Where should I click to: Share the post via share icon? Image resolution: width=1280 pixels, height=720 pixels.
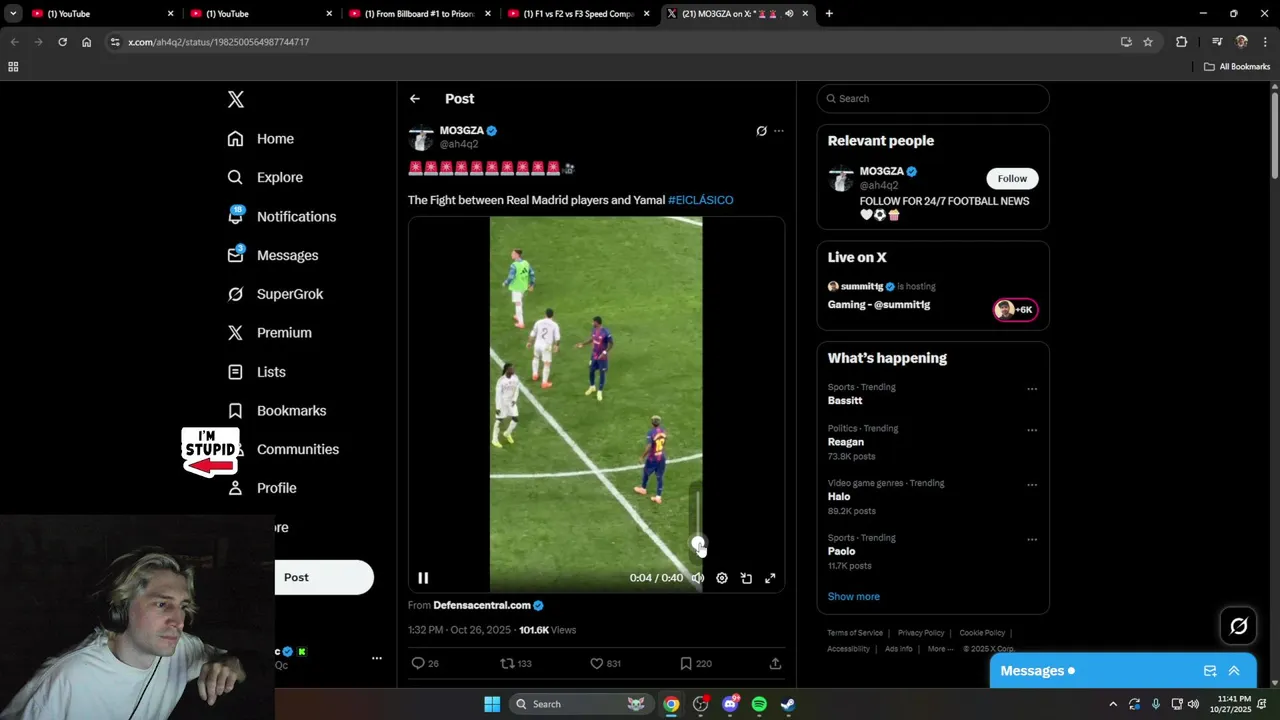775,663
